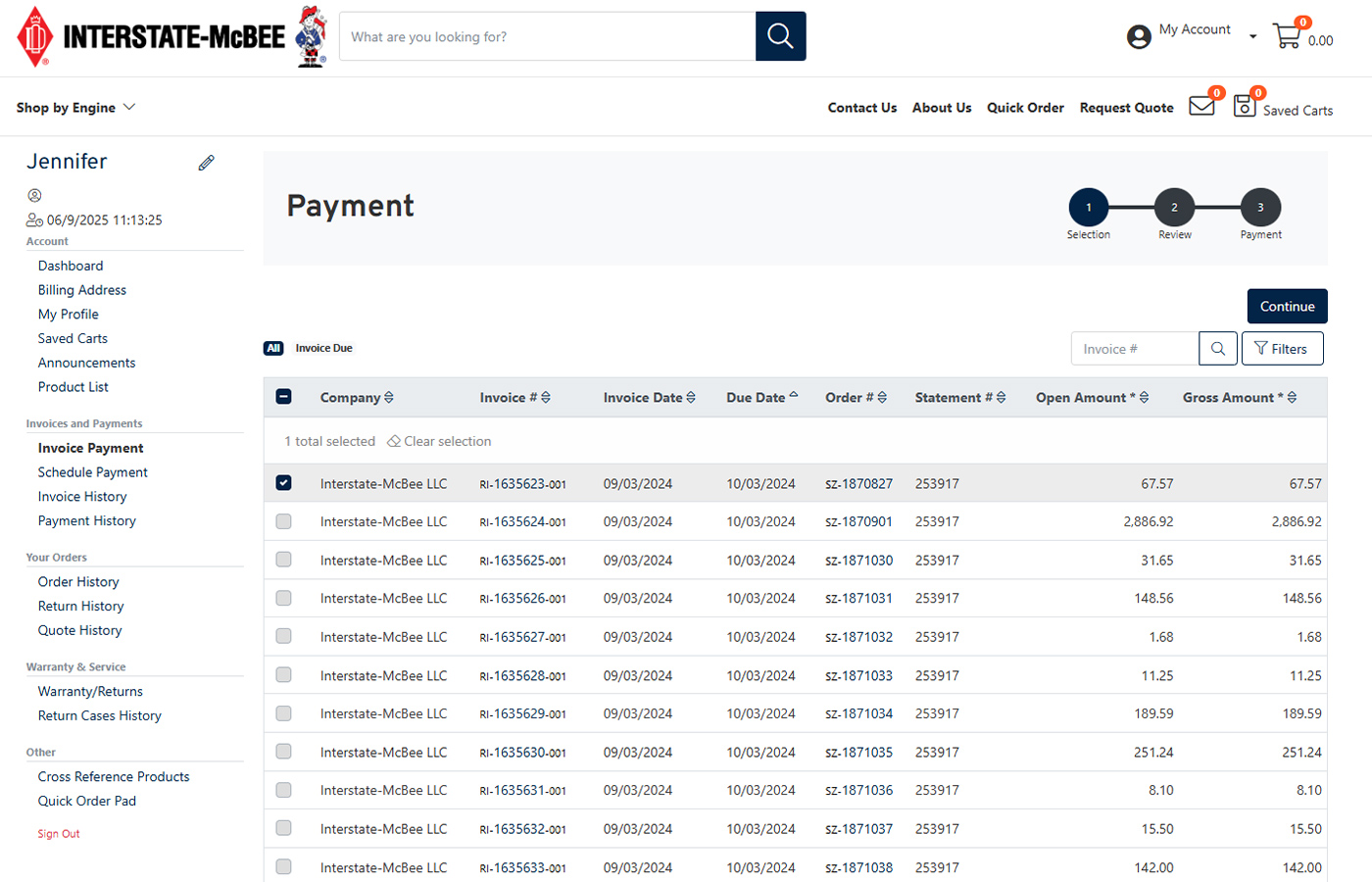Sort by Gross Amount column arrows
Screen dimensions: 1372x882
pos(1292,398)
